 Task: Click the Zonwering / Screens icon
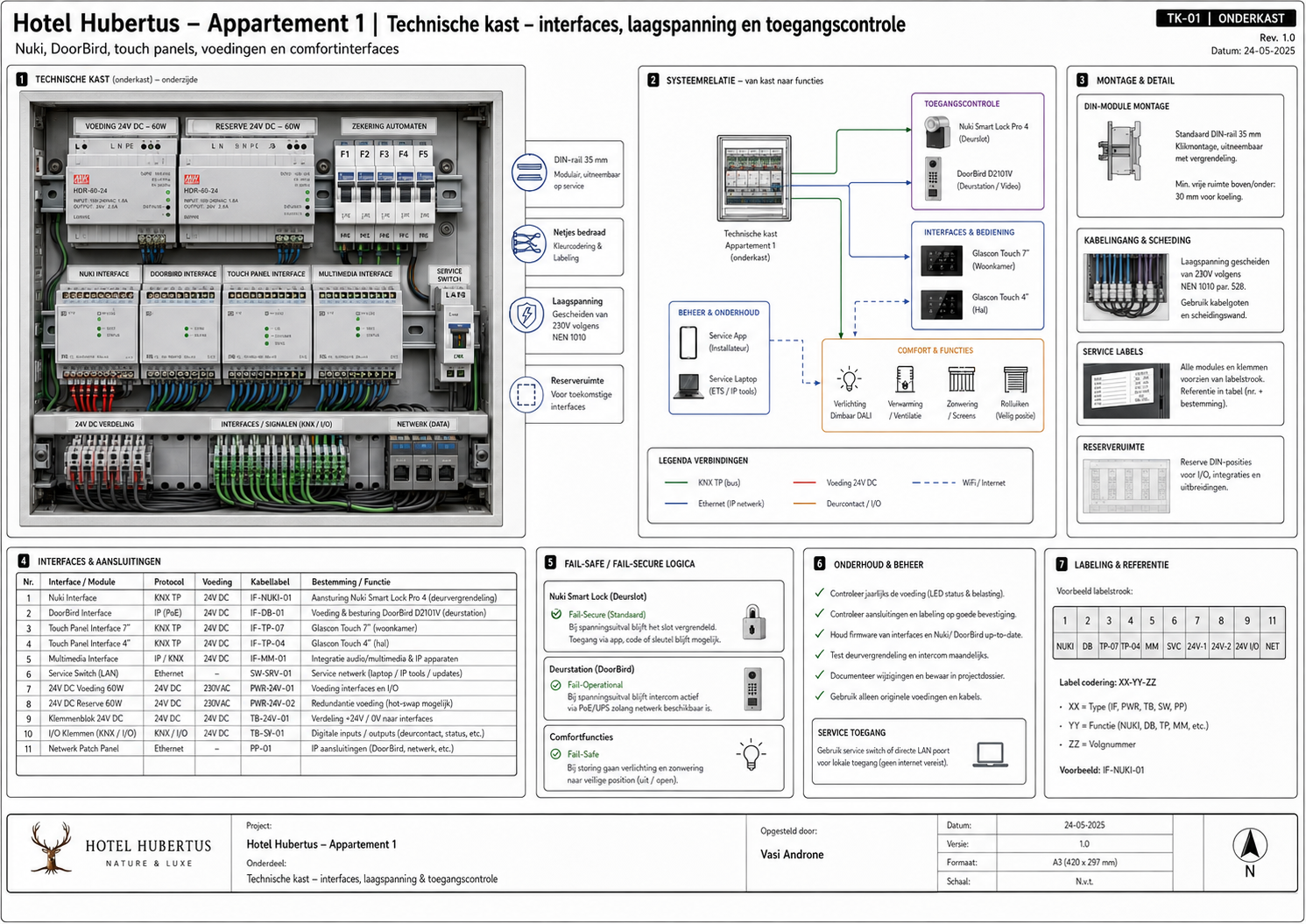(961, 379)
